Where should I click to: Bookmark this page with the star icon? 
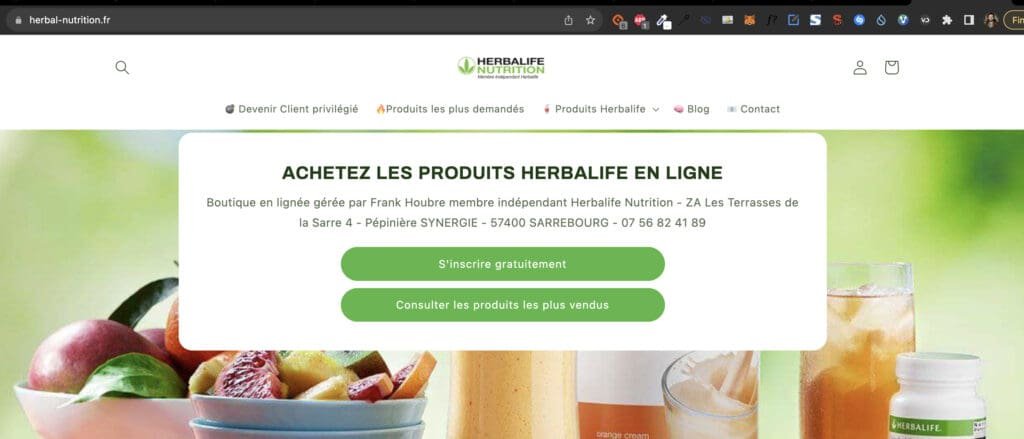coord(590,20)
